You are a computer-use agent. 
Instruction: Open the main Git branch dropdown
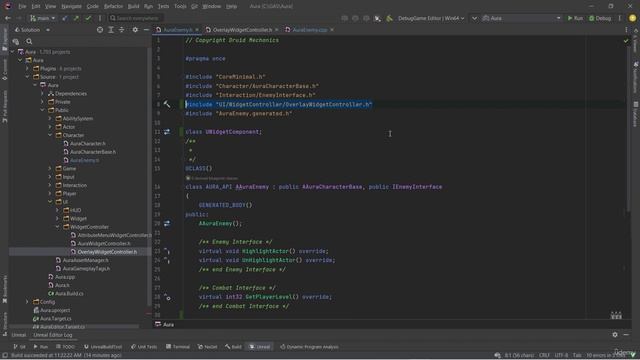43,18
